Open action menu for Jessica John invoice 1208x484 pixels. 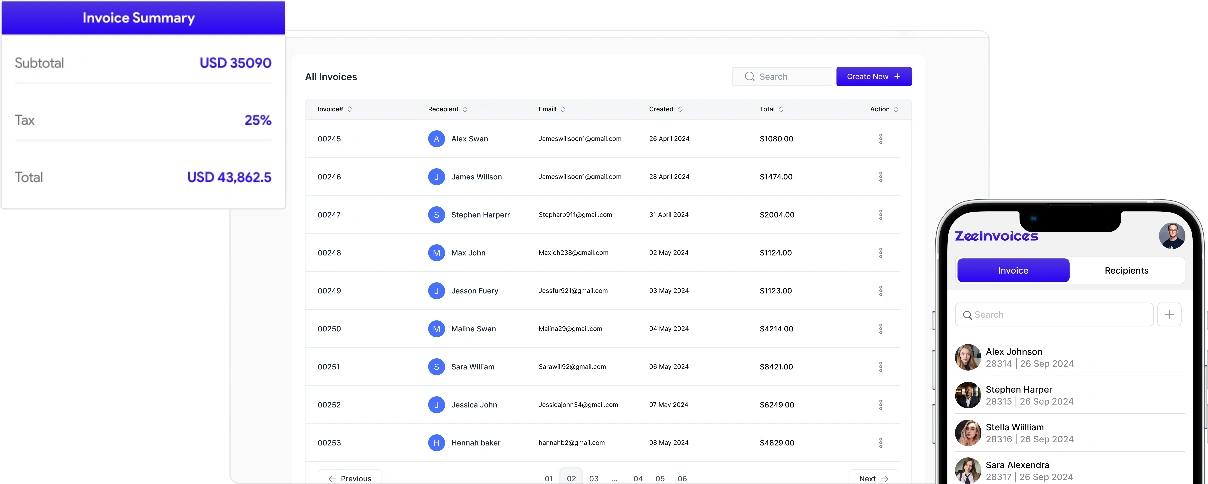pyautogui.click(x=880, y=405)
